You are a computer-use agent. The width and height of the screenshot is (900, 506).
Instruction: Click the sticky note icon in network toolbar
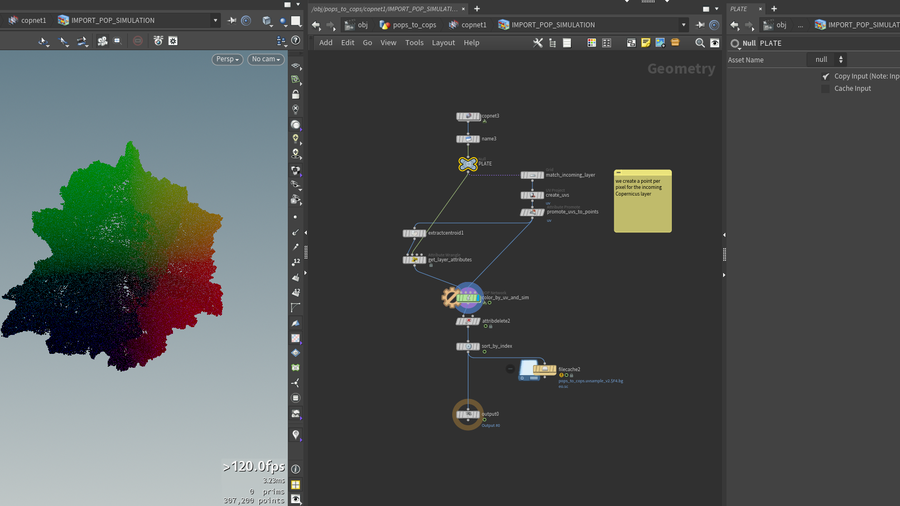646,43
